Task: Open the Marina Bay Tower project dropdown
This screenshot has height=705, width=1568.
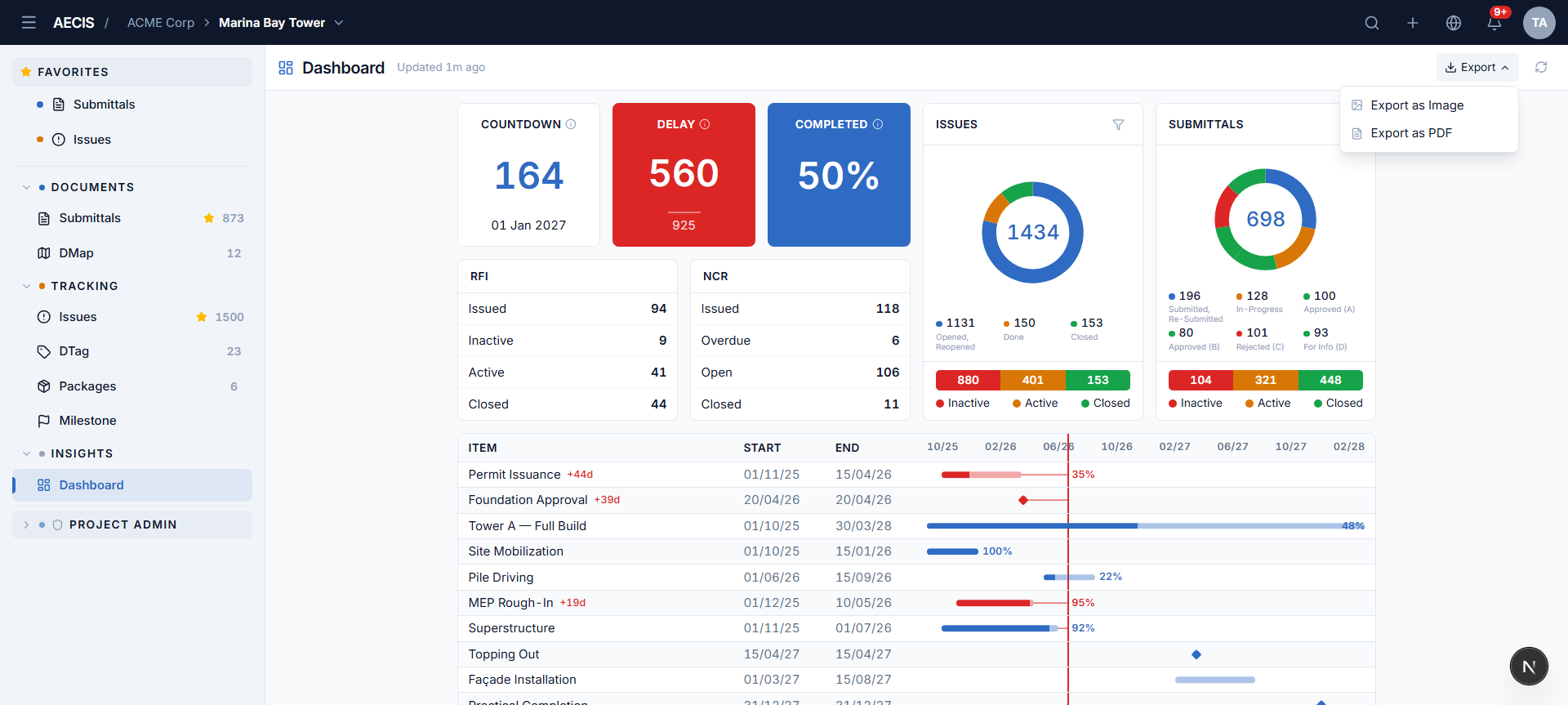Action: coord(281,23)
